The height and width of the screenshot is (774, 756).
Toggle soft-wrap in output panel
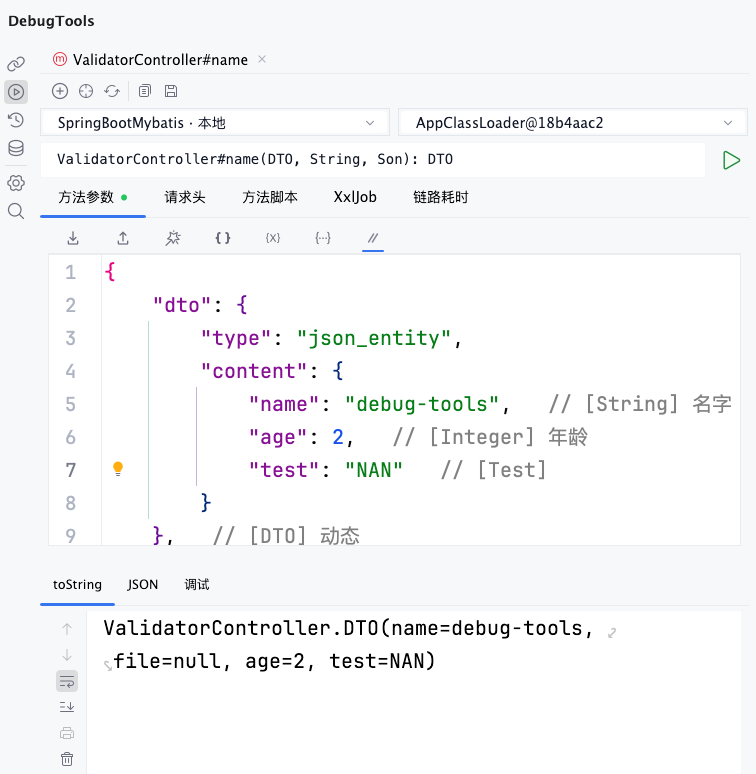click(x=67, y=681)
